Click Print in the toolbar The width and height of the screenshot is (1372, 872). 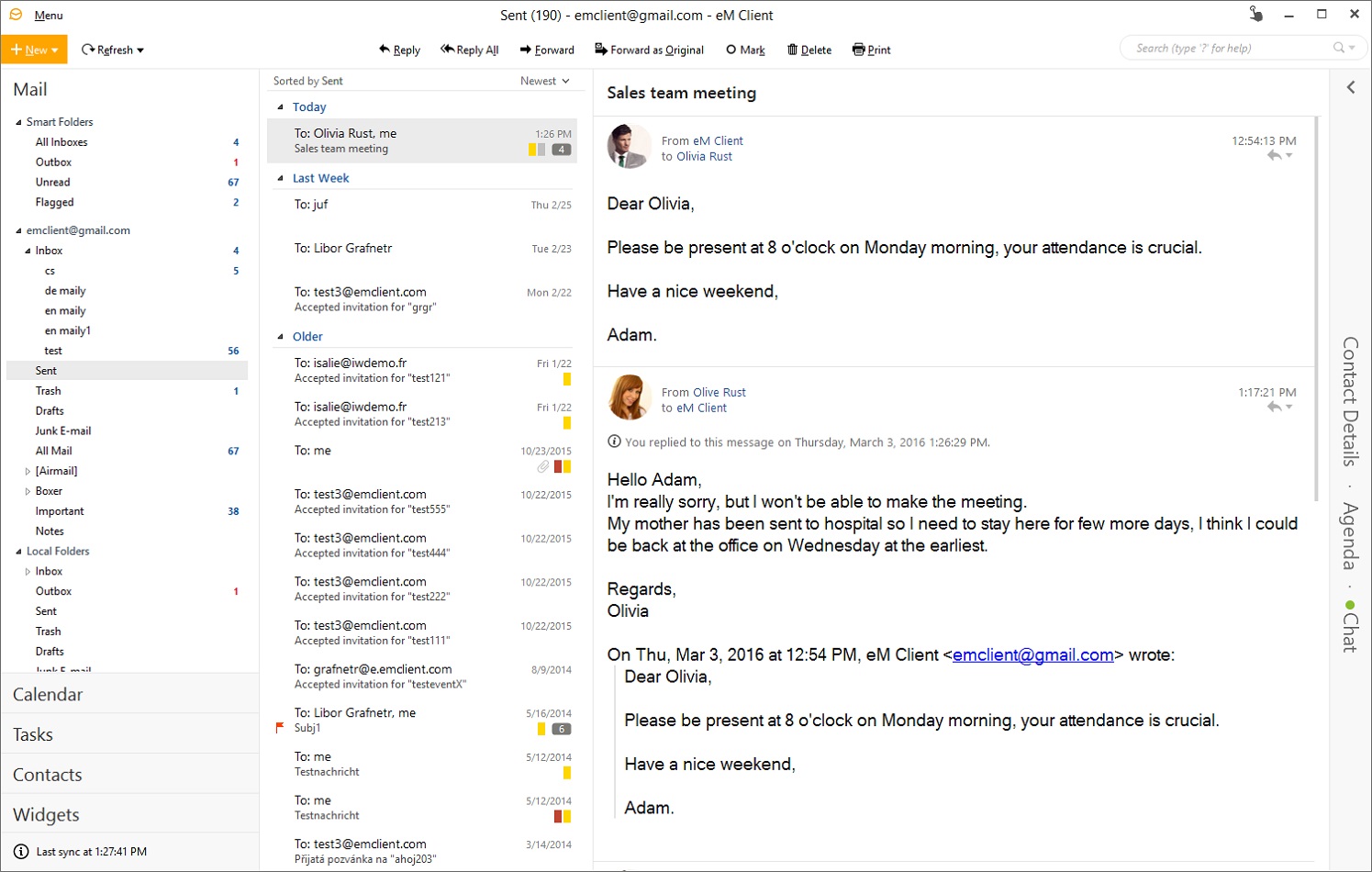tap(871, 50)
